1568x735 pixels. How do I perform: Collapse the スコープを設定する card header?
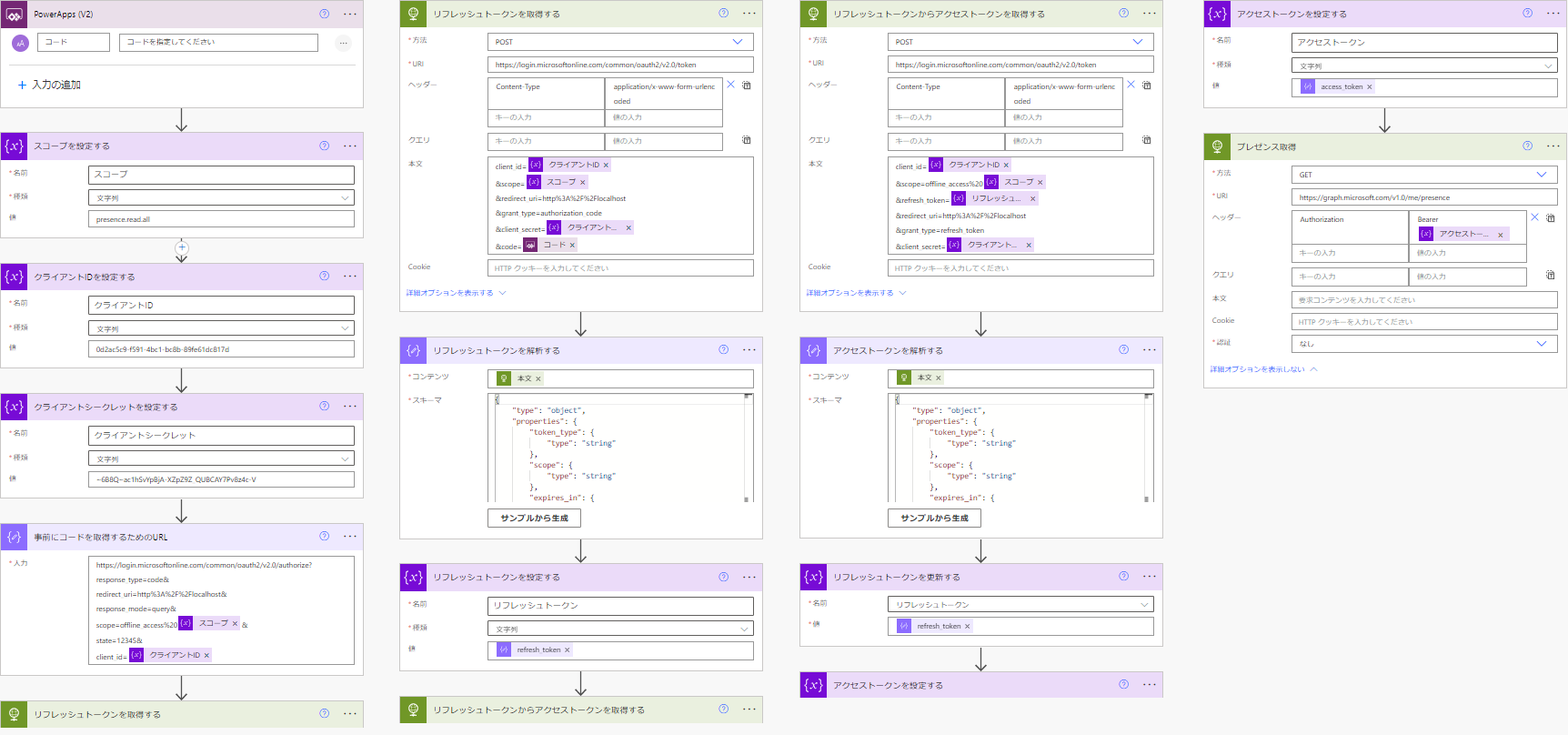click(182, 146)
